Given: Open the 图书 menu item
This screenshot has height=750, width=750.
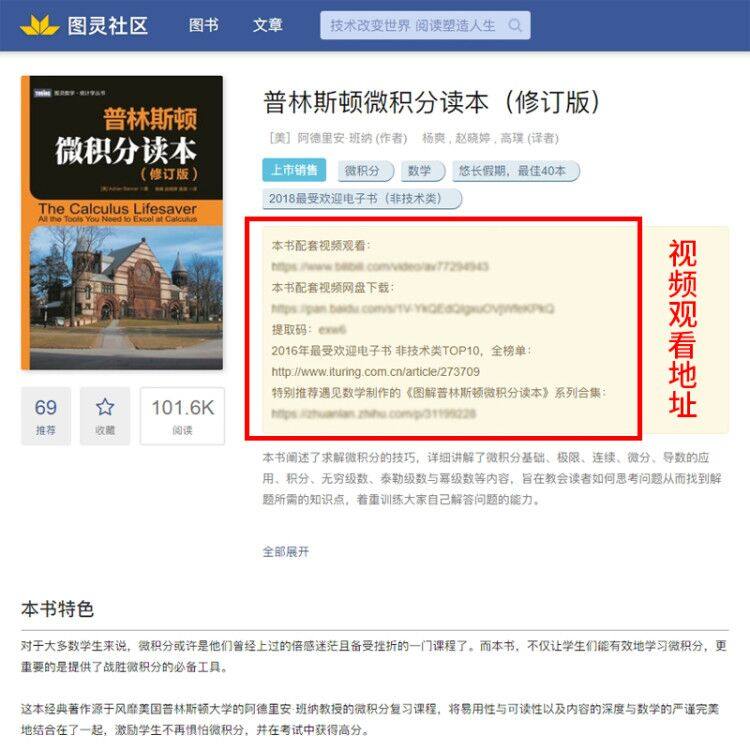Looking at the screenshot, I should [x=203, y=25].
